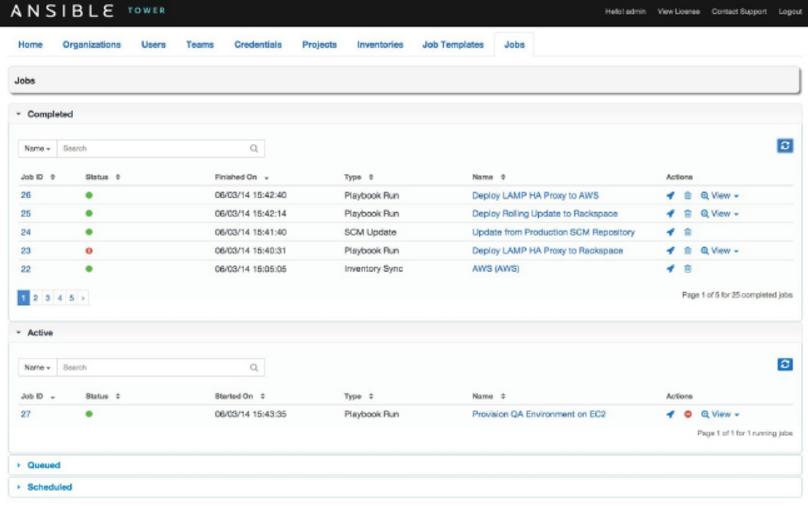Open Name filter dropdown in Active section
The height and width of the screenshot is (506, 808).
click(x=37, y=367)
